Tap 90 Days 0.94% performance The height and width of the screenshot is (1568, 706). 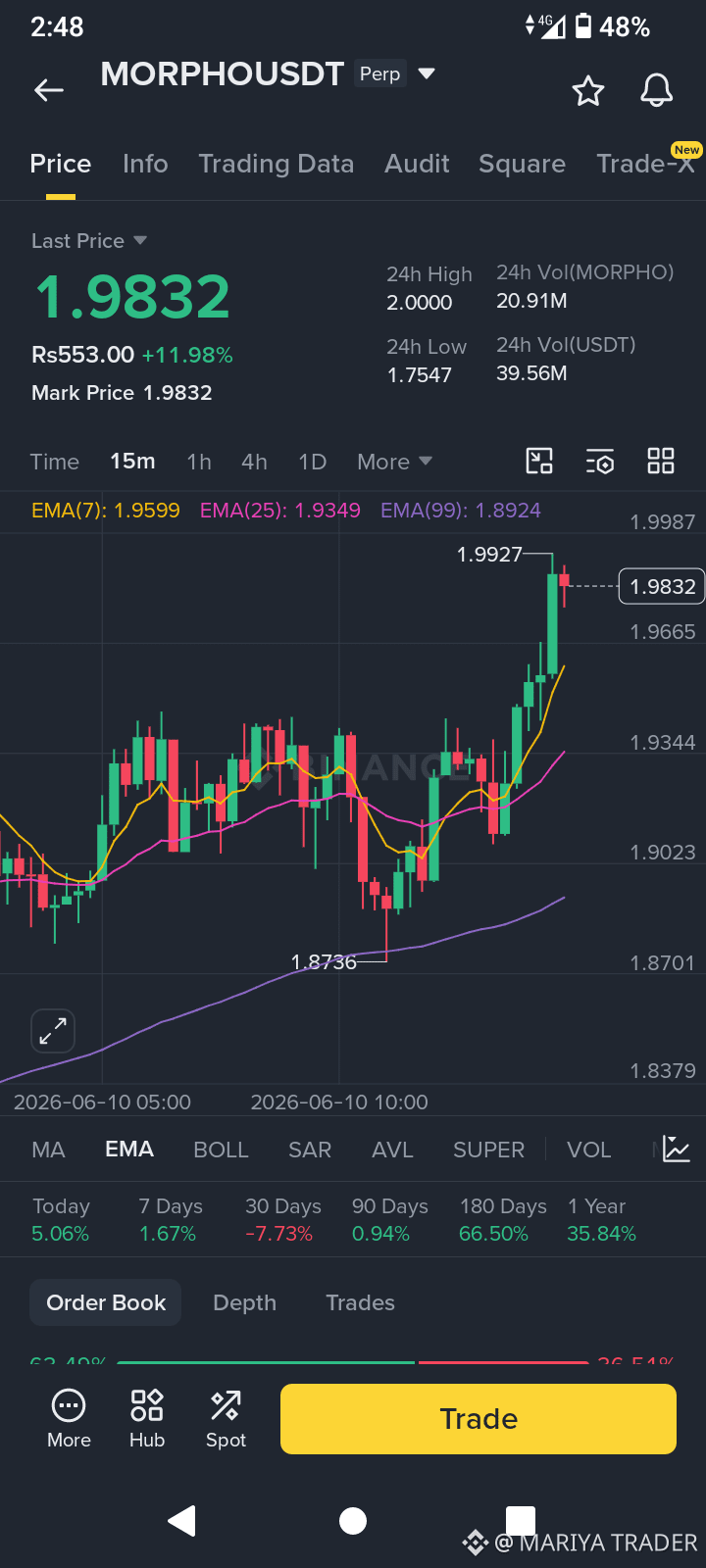(390, 1219)
